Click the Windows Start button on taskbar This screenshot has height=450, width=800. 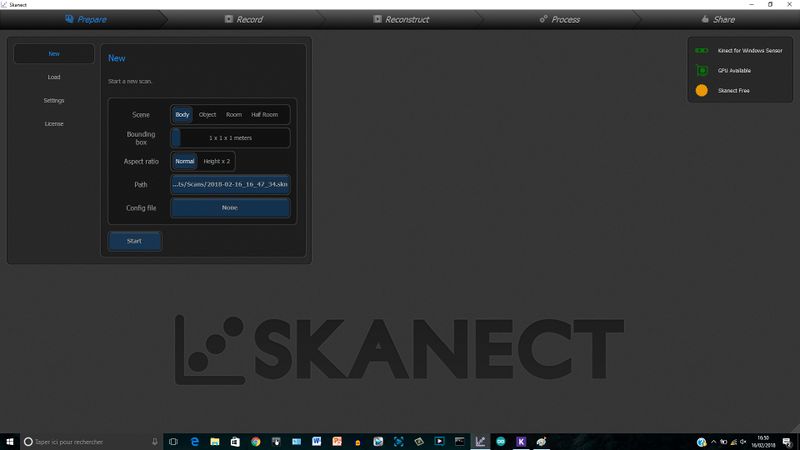click(x=11, y=441)
